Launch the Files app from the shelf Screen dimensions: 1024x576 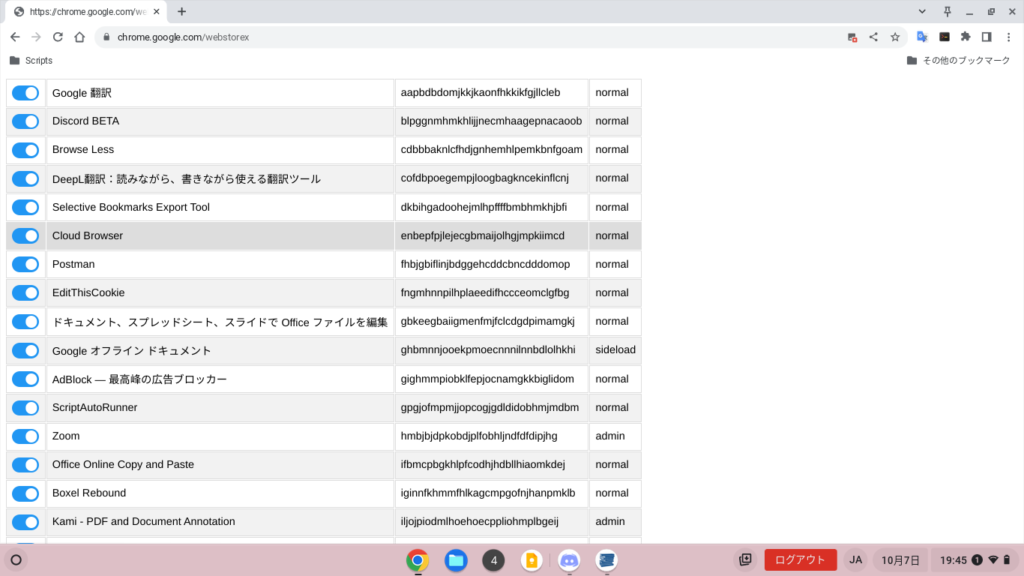click(x=455, y=560)
